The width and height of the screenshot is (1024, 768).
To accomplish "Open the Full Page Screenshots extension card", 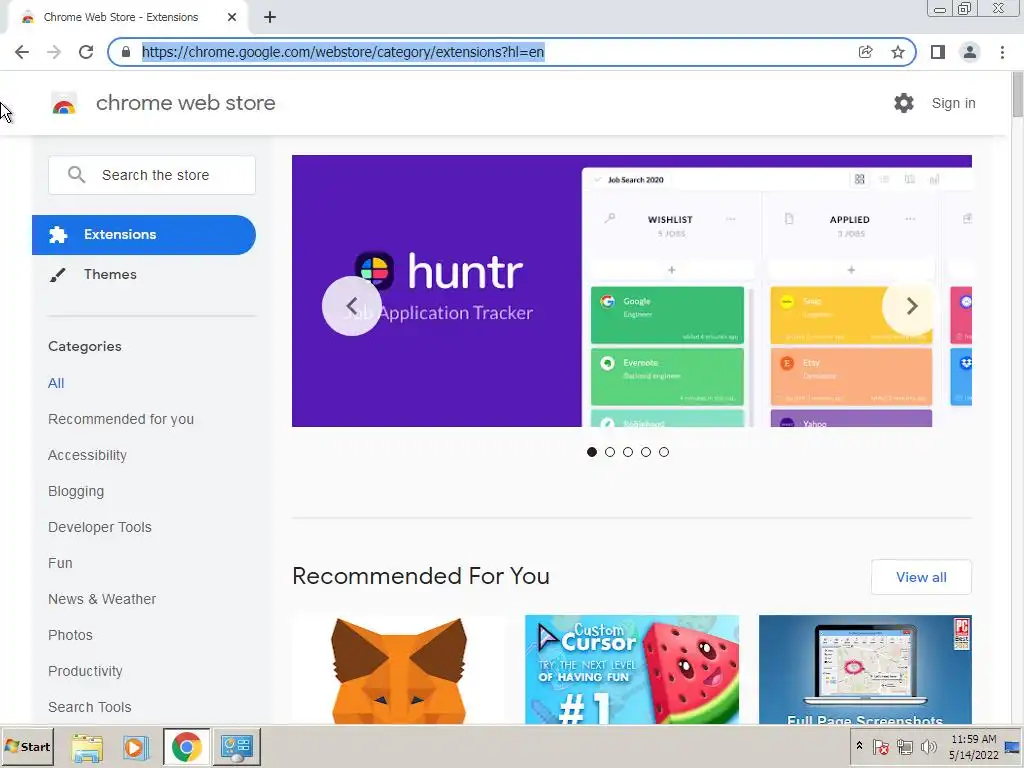I will click(865, 669).
